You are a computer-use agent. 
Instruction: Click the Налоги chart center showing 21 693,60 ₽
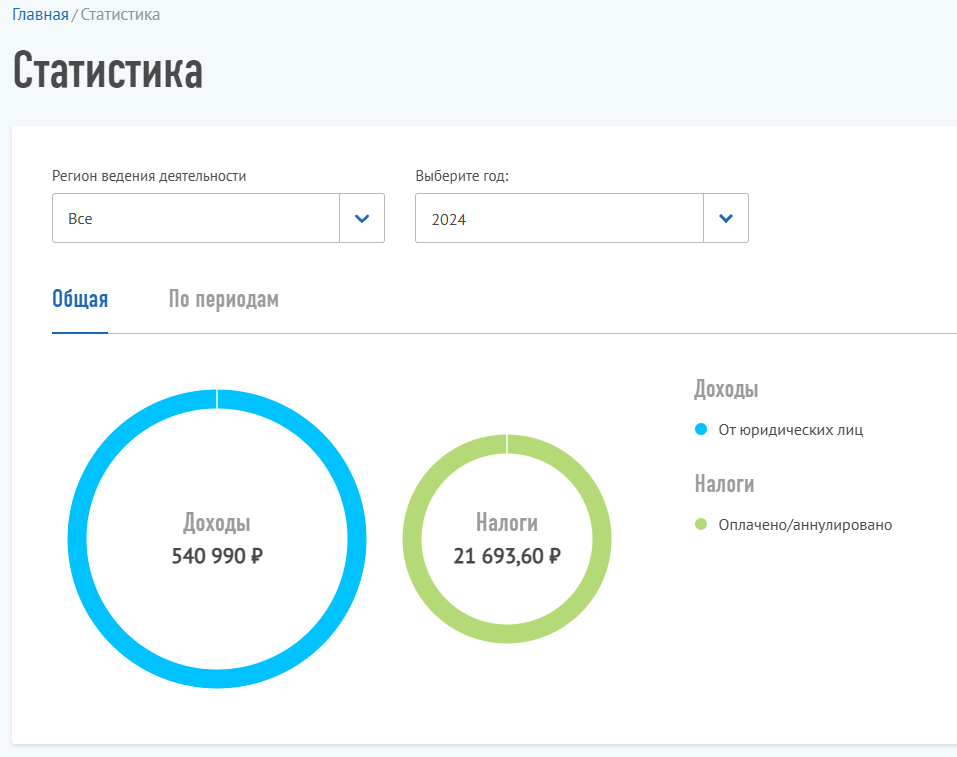[x=506, y=537]
